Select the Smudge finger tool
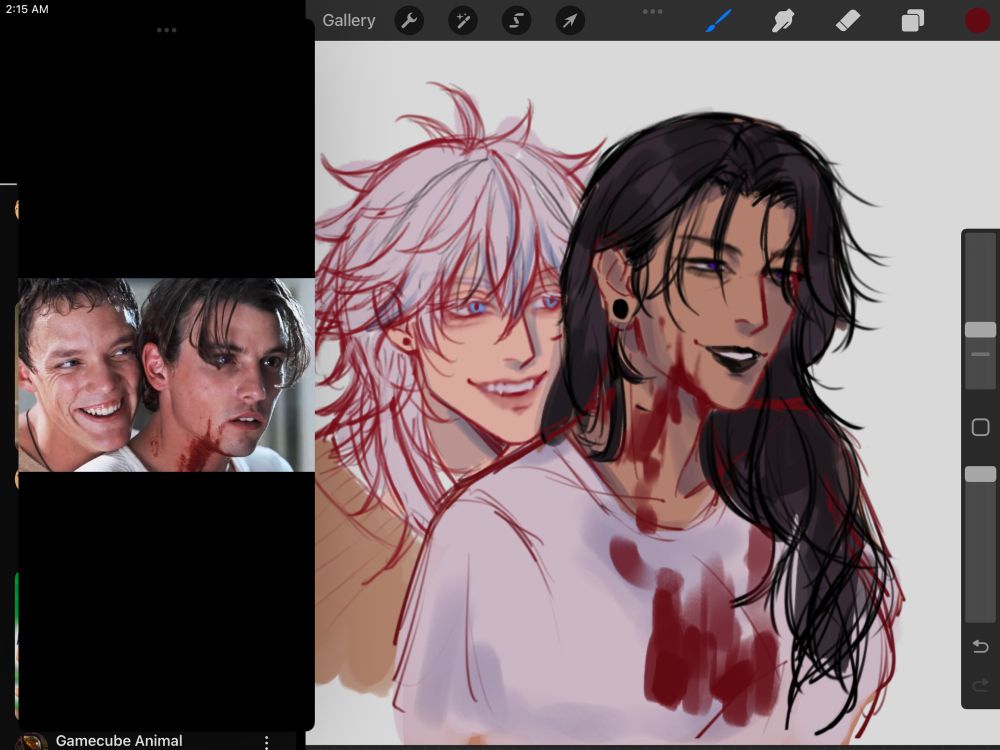 tap(783, 21)
